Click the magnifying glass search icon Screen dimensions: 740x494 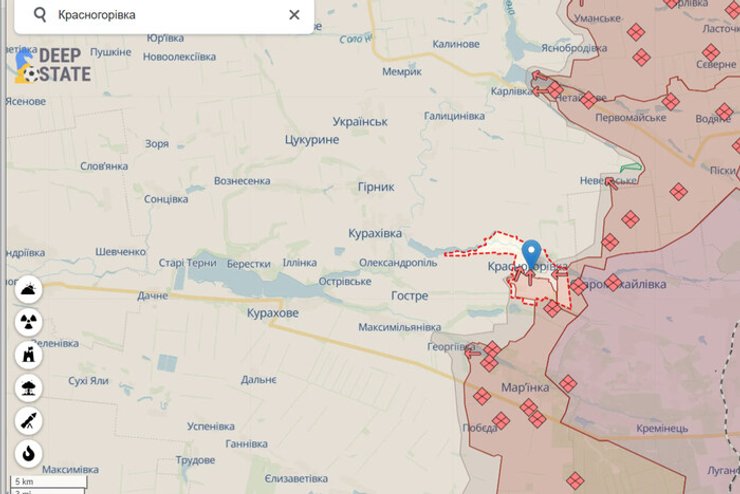[x=40, y=15]
